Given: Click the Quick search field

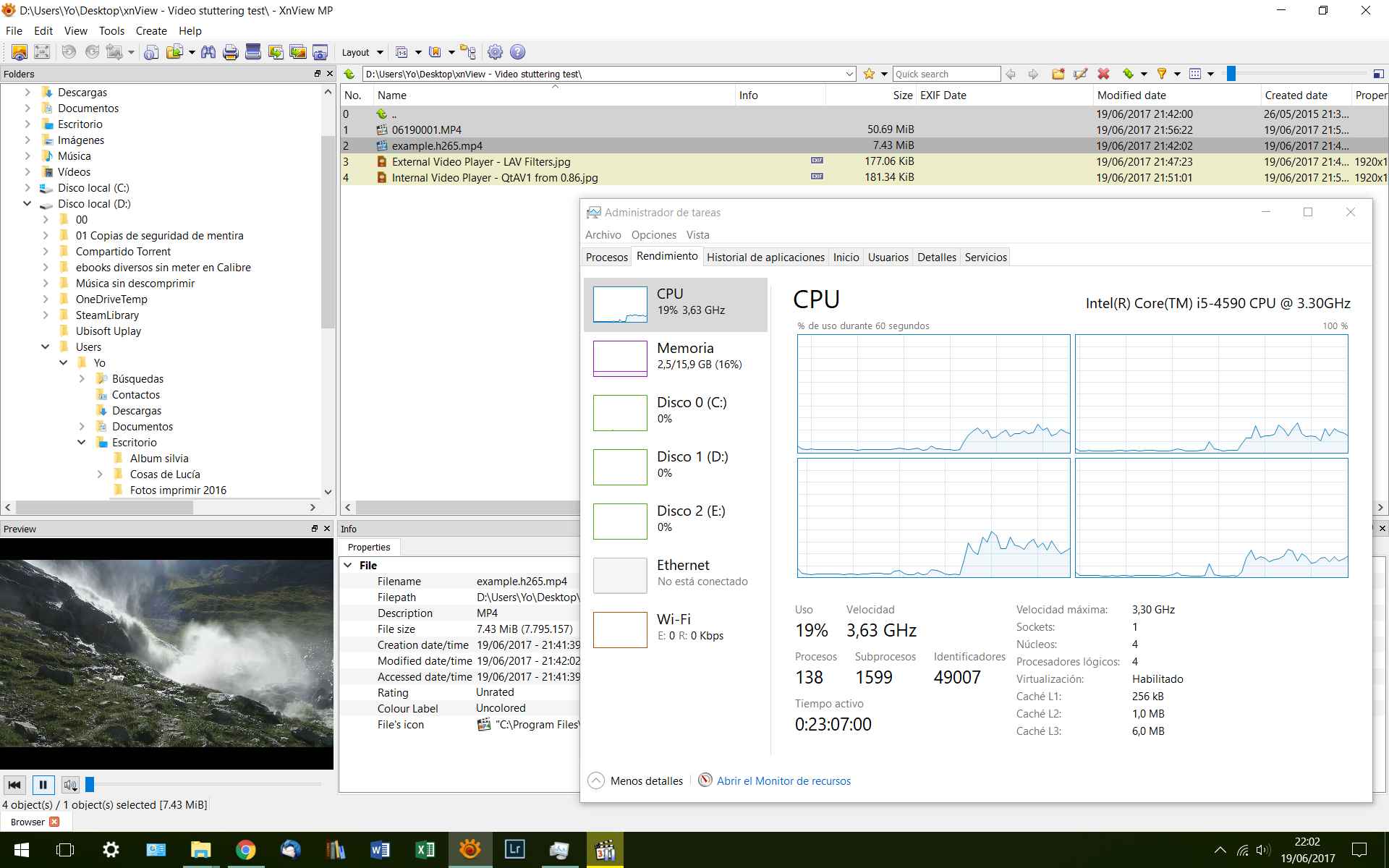Looking at the screenshot, I should (x=946, y=74).
